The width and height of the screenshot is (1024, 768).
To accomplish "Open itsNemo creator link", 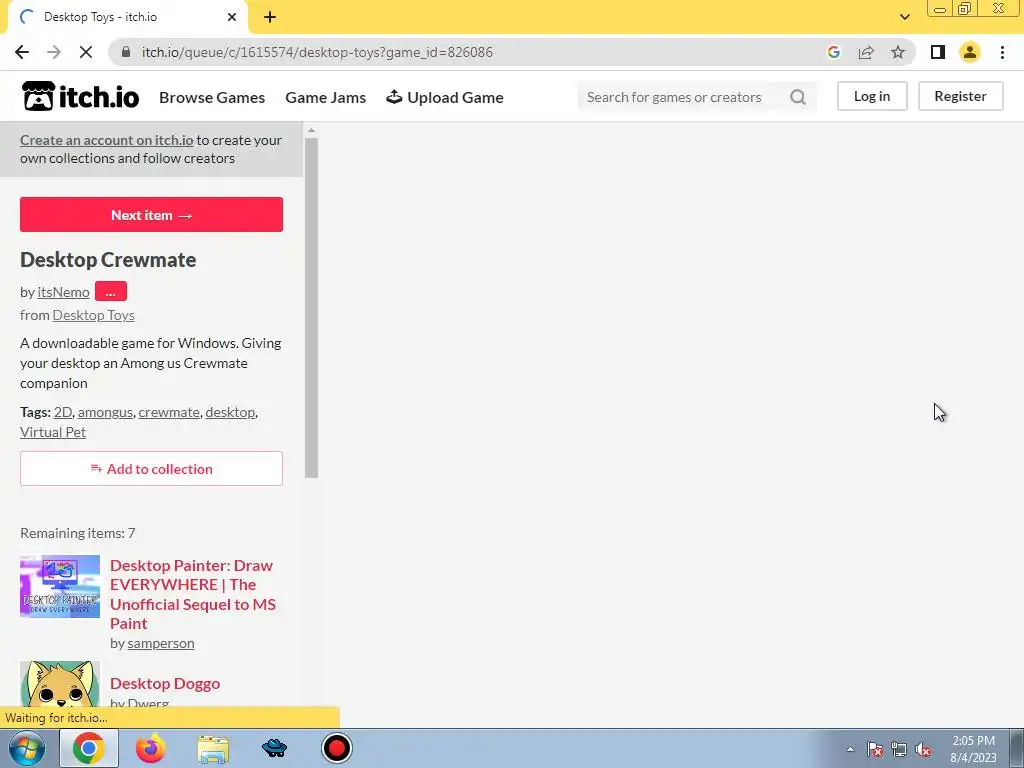I will click(x=63, y=292).
